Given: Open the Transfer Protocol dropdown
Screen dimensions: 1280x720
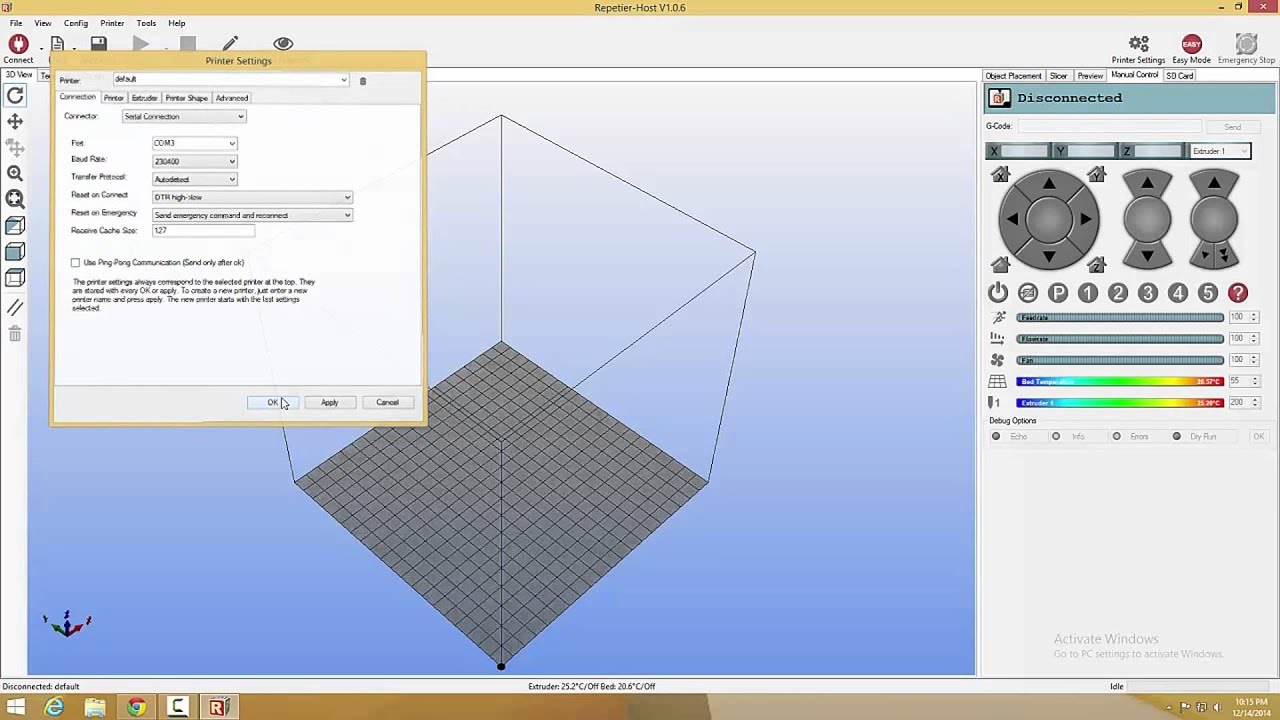Looking at the screenshot, I should [x=194, y=179].
